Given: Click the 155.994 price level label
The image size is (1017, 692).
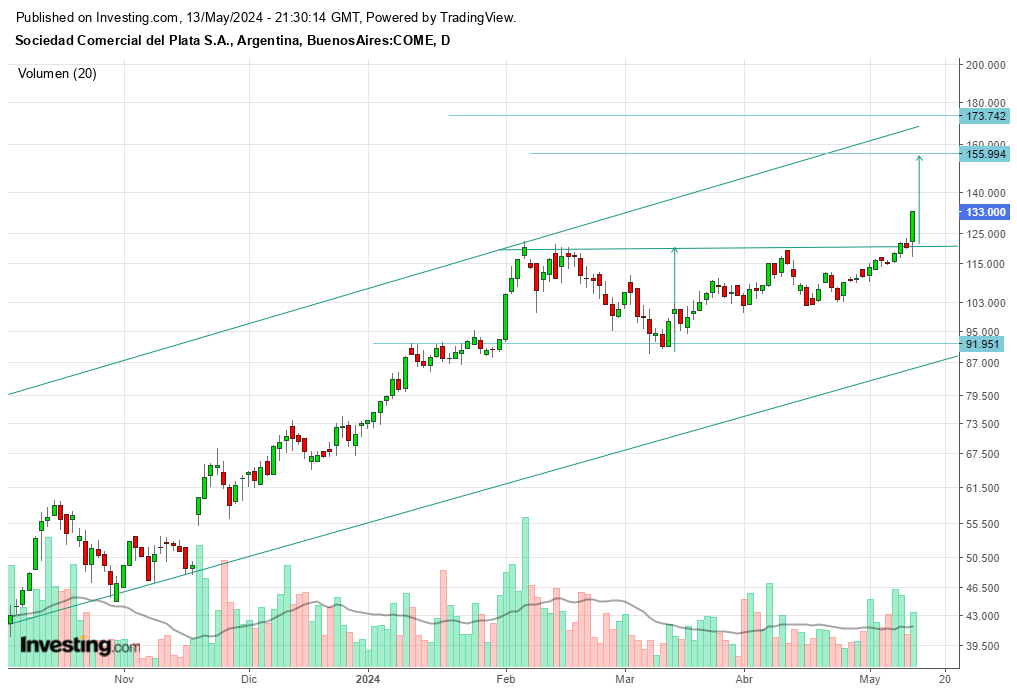Looking at the screenshot, I should 985,154.
